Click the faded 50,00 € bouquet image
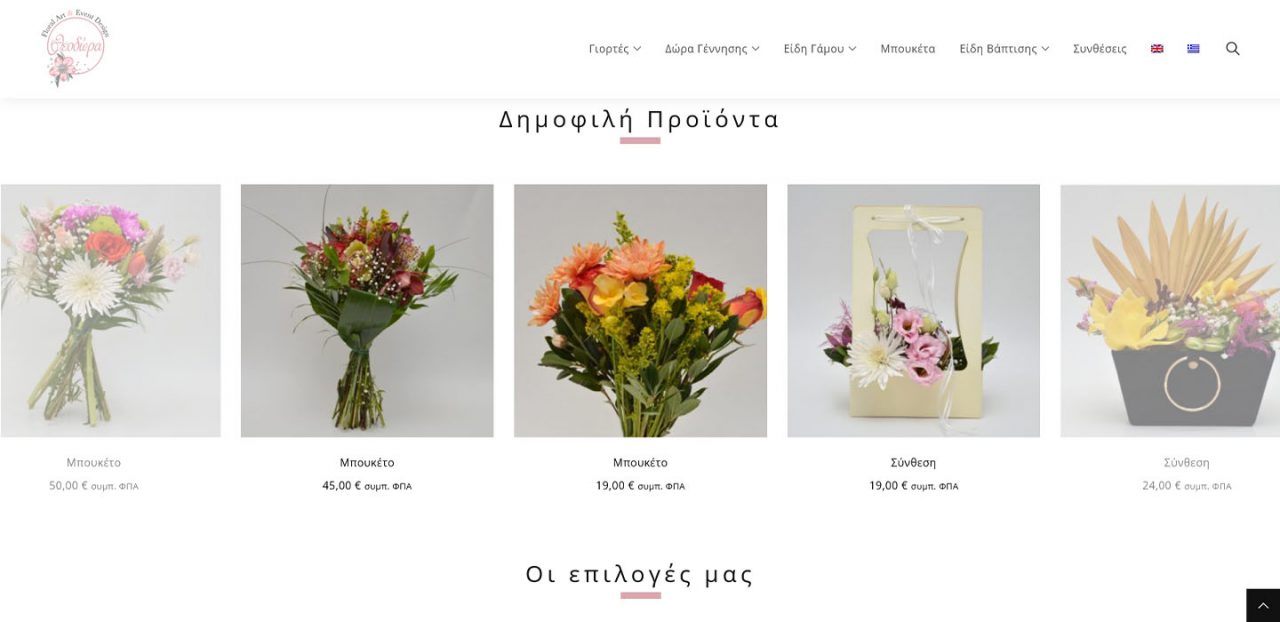The height and width of the screenshot is (622, 1280). tap(110, 310)
